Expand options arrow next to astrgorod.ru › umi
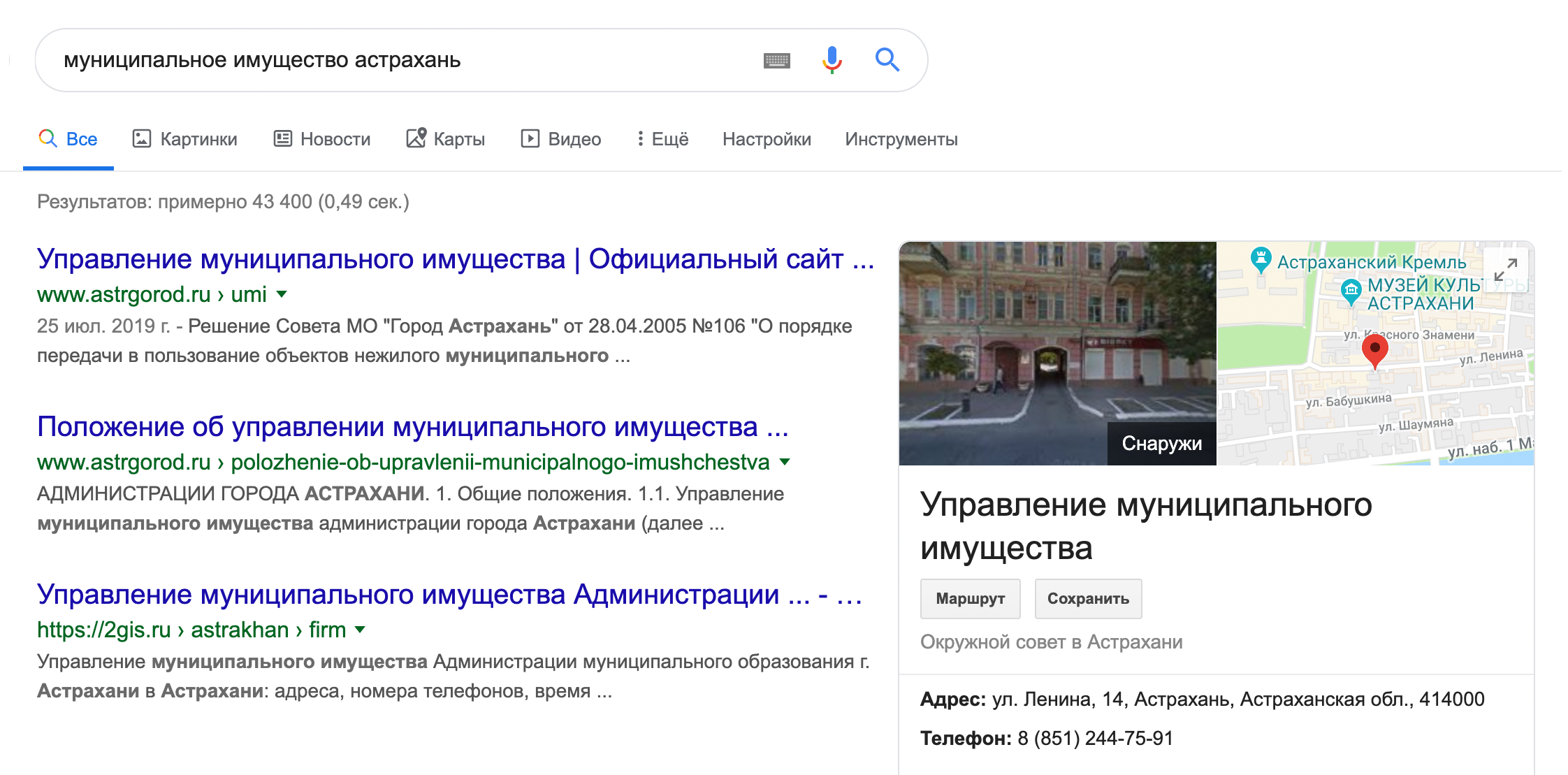The height and width of the screenshot is (775, 1568). click(282, 294)
